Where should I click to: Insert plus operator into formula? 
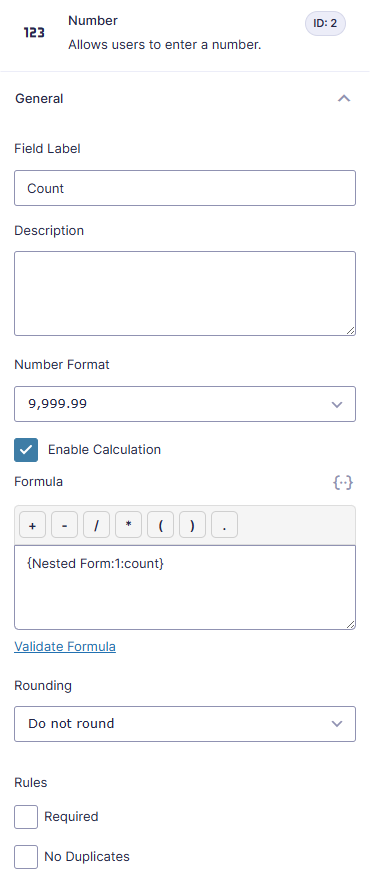pyautogui.click(x=33, y=525)
